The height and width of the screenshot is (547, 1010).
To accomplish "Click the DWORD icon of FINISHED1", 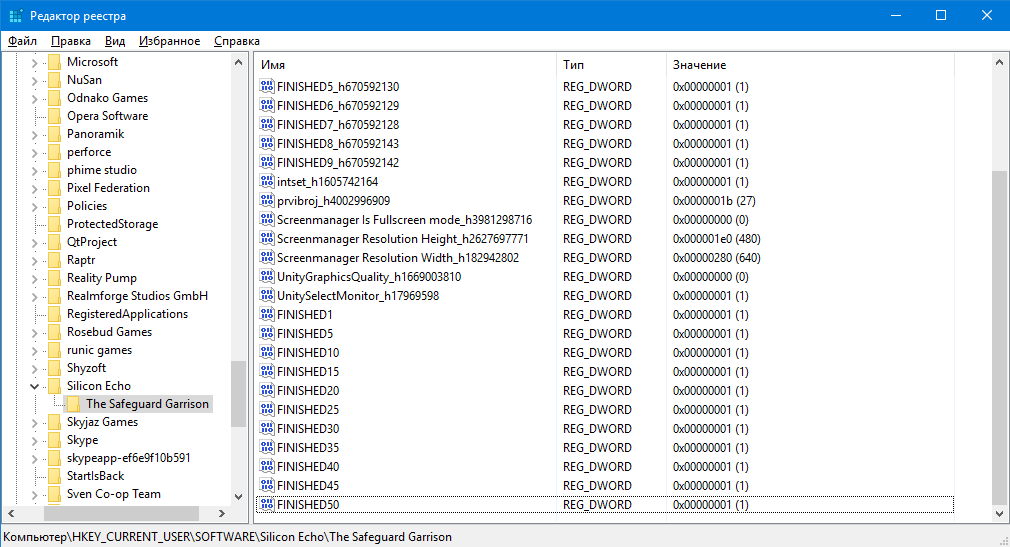I will point(267,314).
